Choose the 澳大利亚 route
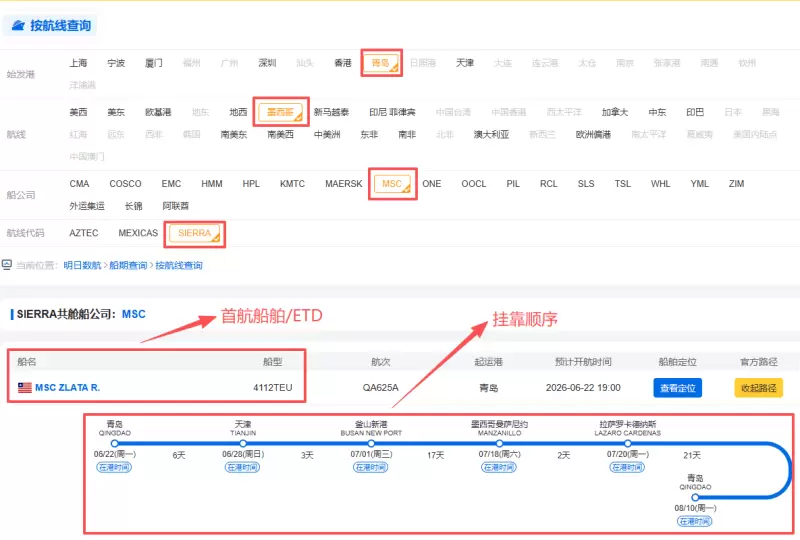800x540 pixels. tap(491, 134)
